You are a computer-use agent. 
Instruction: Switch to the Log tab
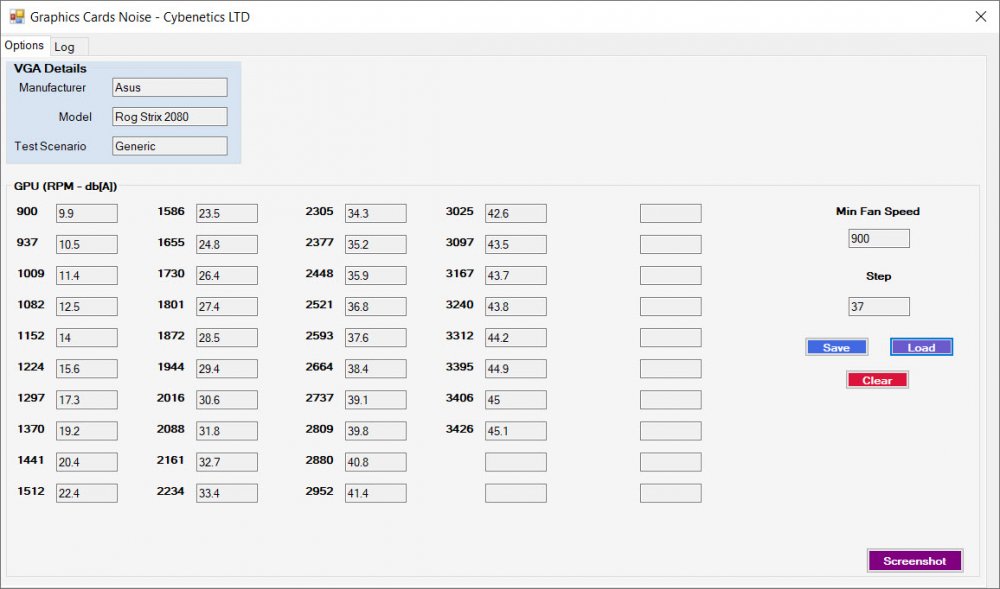65,47
